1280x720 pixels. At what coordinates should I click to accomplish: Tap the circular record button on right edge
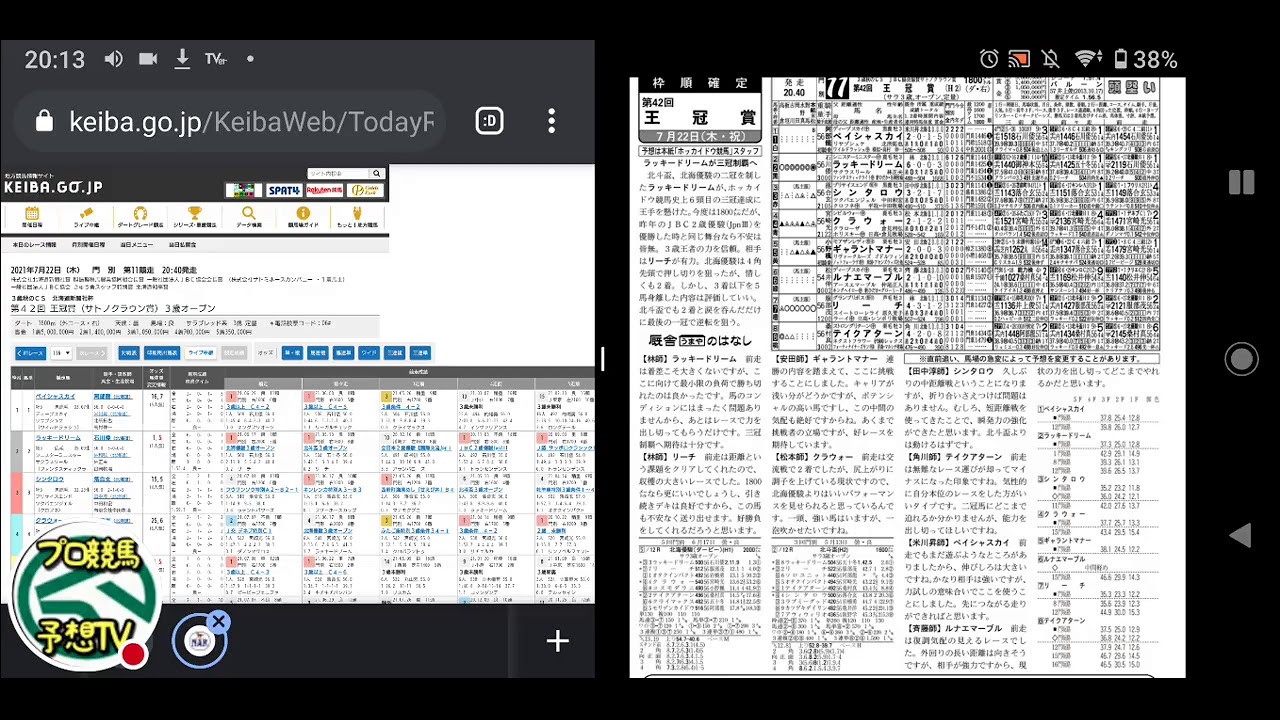[x=1241, y=359]
